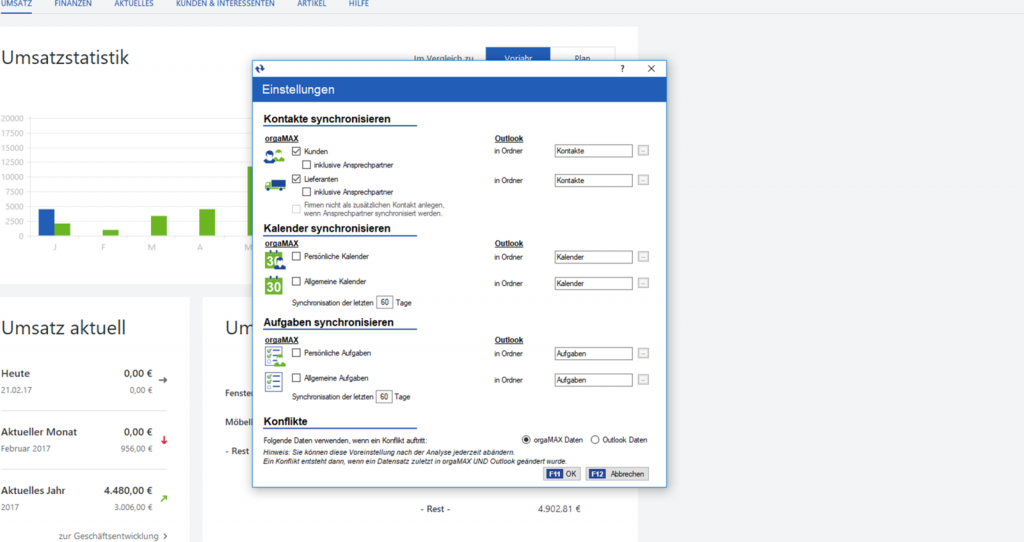This screenshot has height=542, width=1024.
Task: Browse folder for Persönliche Aufgaben field
Action: (x=643, y=353)
